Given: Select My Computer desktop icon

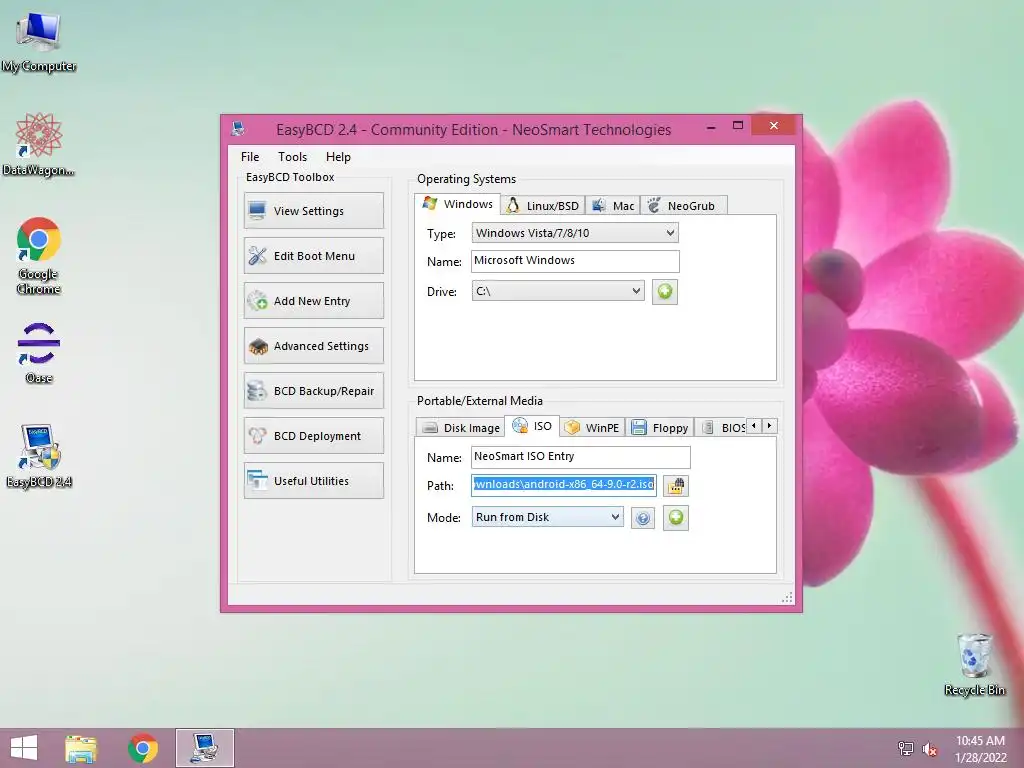Looking at the screenshot, I should tap(39, 42).
